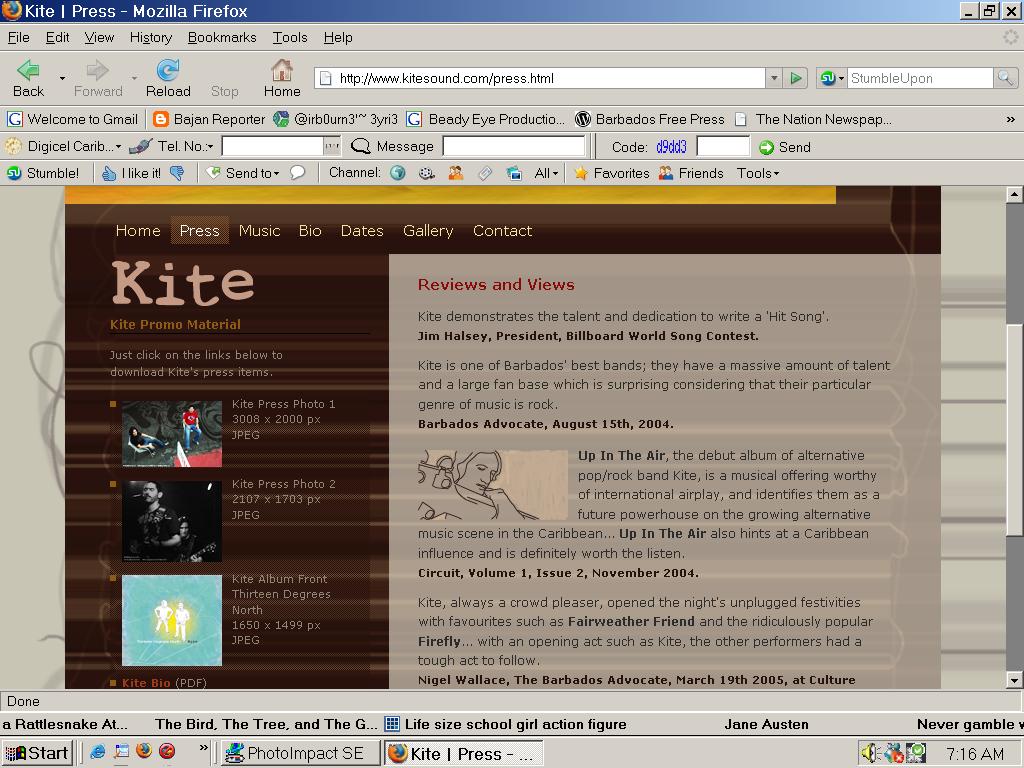Switch to the Music tab on the Kite site
Viewport: 1024px width, 768px height.
click(259, 231)
